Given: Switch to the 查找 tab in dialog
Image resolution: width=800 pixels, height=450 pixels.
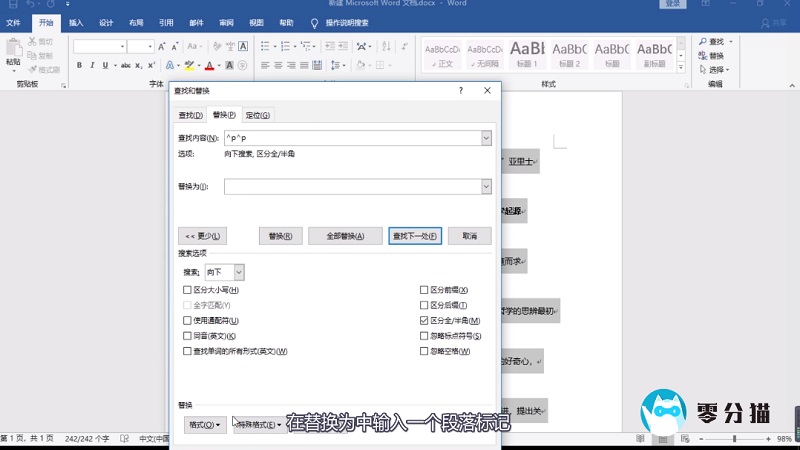Looking at the screenshot, I should click(x=190, y=115).
